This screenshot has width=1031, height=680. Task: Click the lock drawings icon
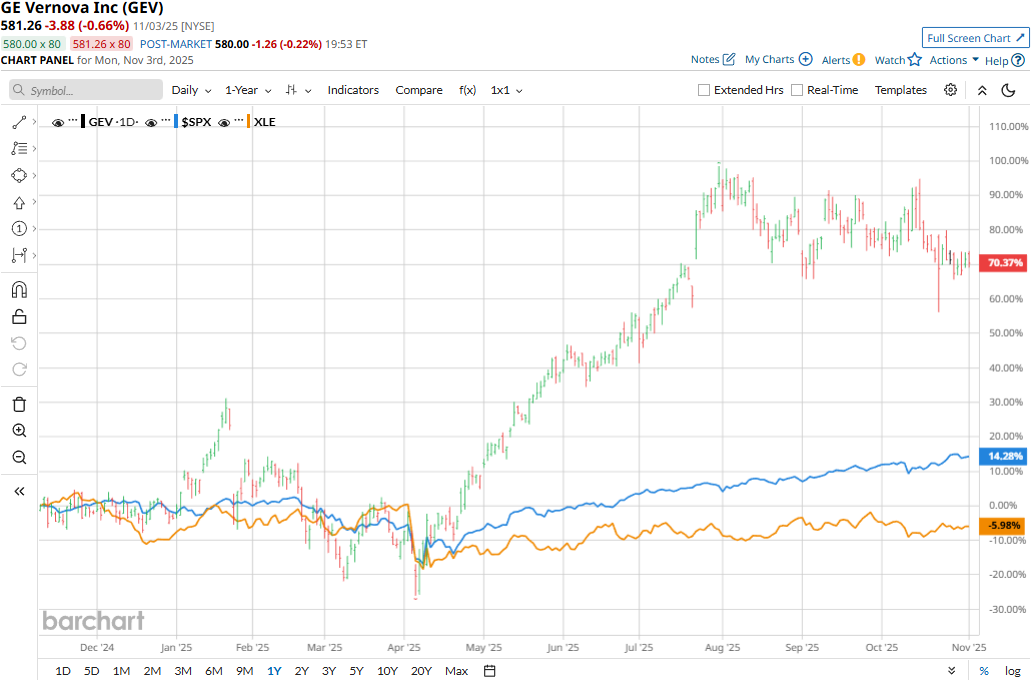pos(19,317)
